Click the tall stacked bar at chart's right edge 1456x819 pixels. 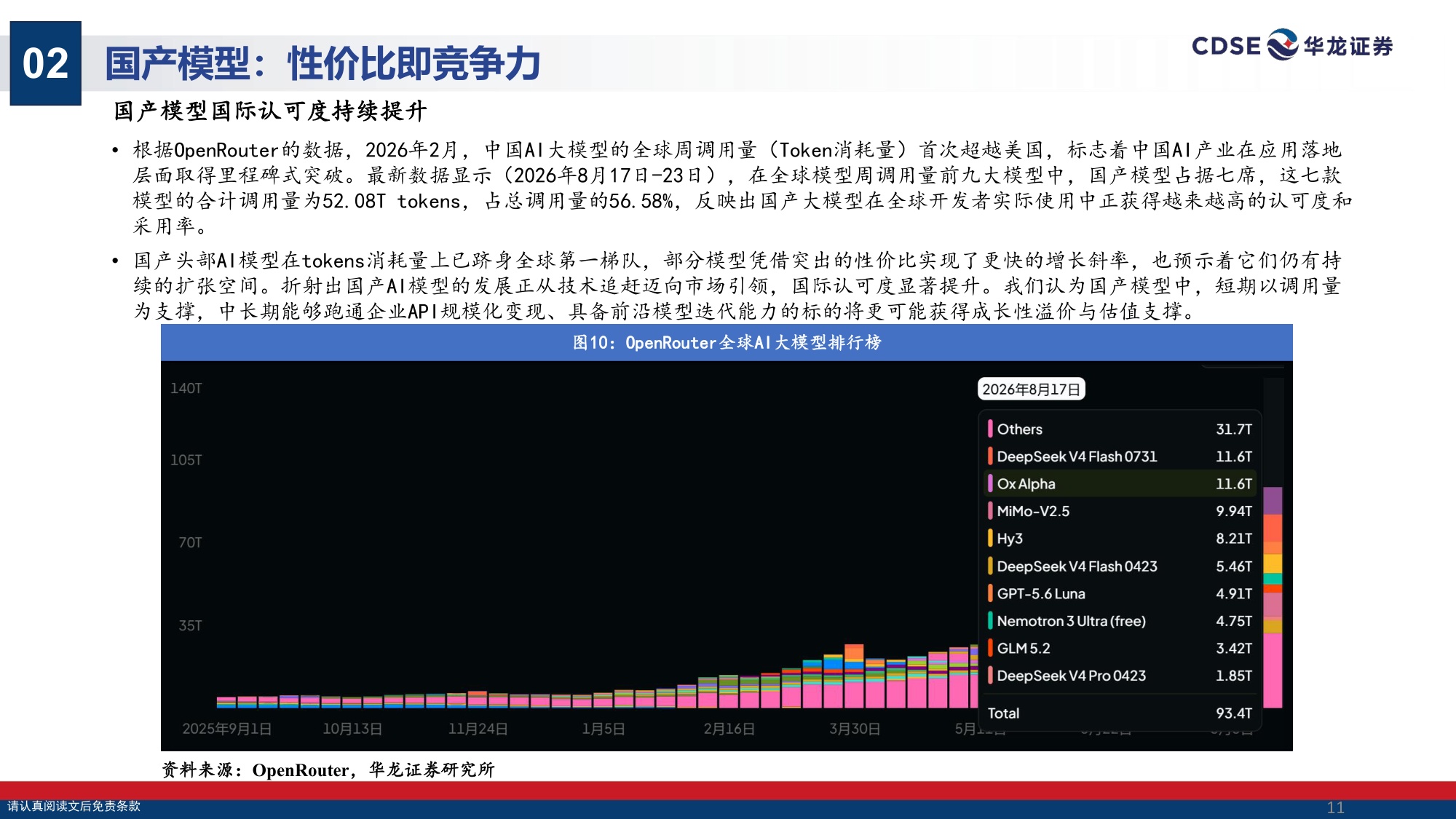1273,597
